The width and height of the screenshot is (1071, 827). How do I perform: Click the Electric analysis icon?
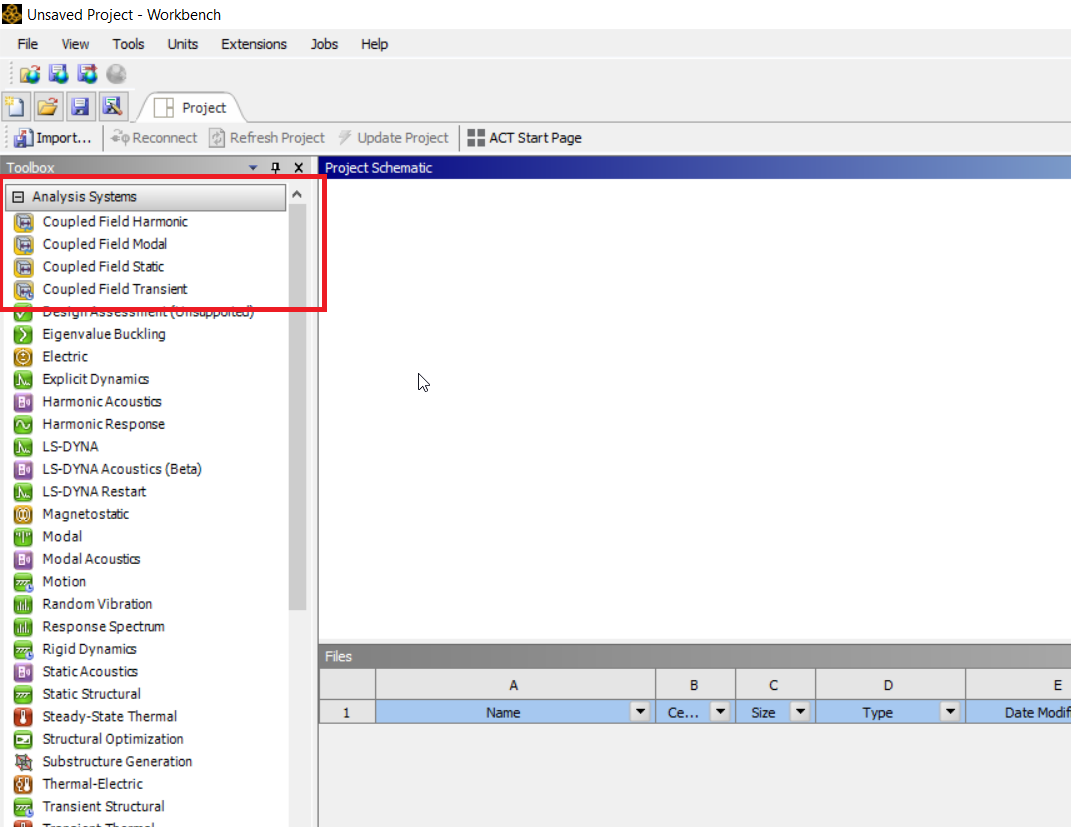click(x=23, y=357)
